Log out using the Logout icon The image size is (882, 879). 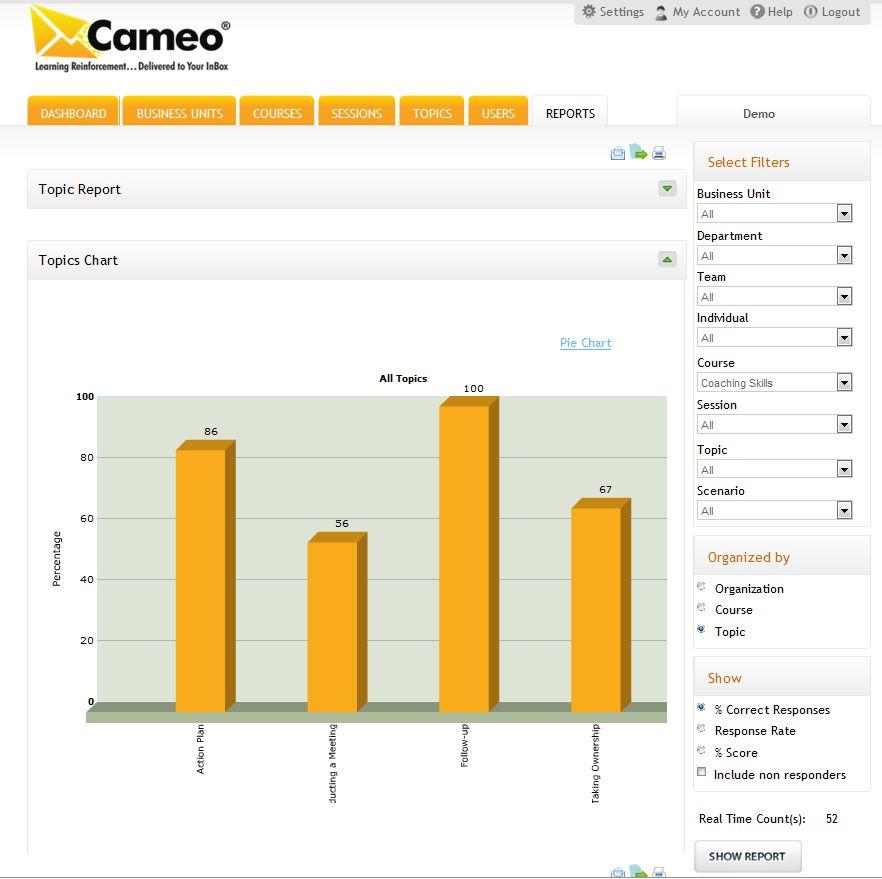pos(811,12)
